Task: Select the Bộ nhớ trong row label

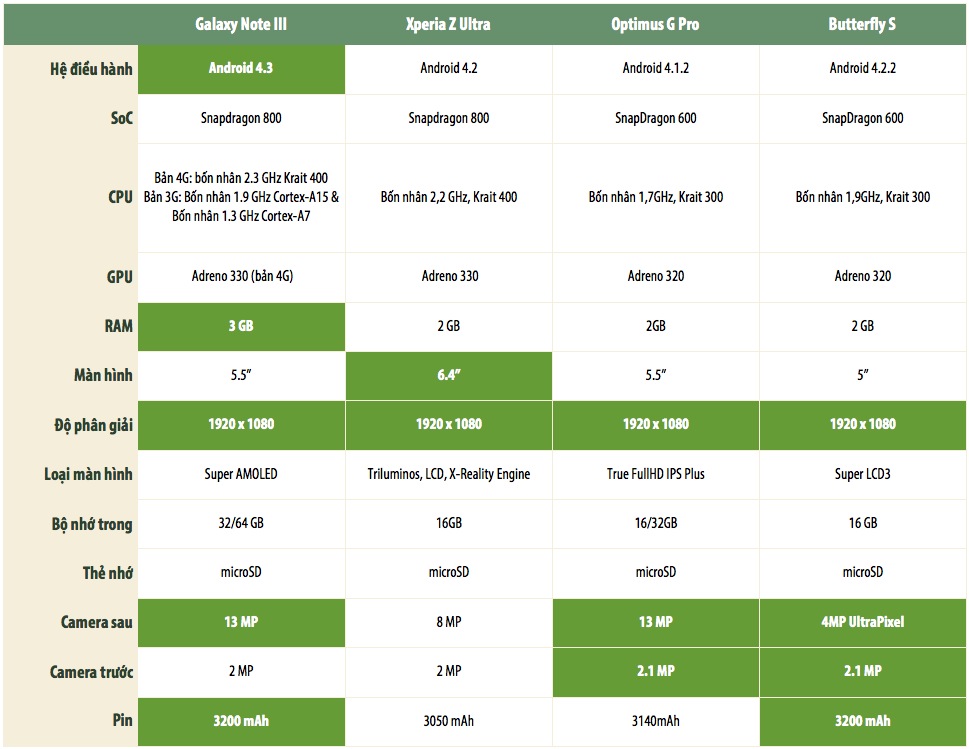Action: (92, 524)
